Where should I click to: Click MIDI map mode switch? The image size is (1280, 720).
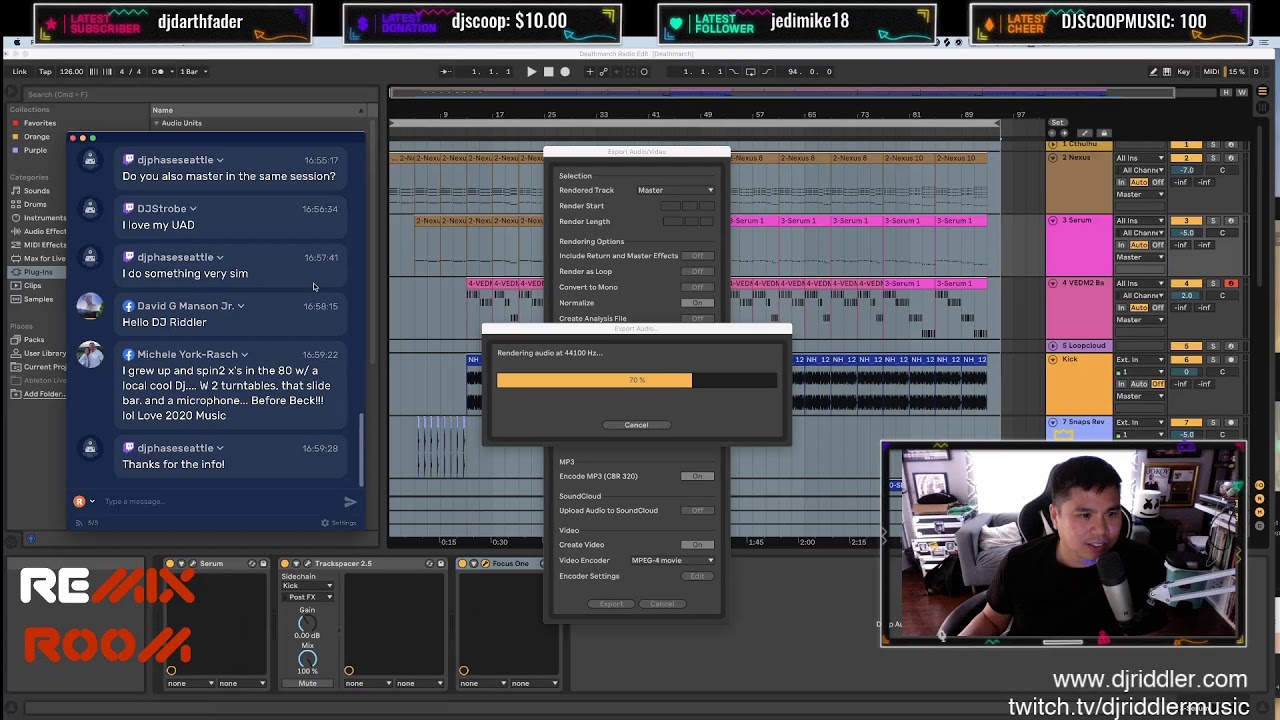pos(1212,72)
